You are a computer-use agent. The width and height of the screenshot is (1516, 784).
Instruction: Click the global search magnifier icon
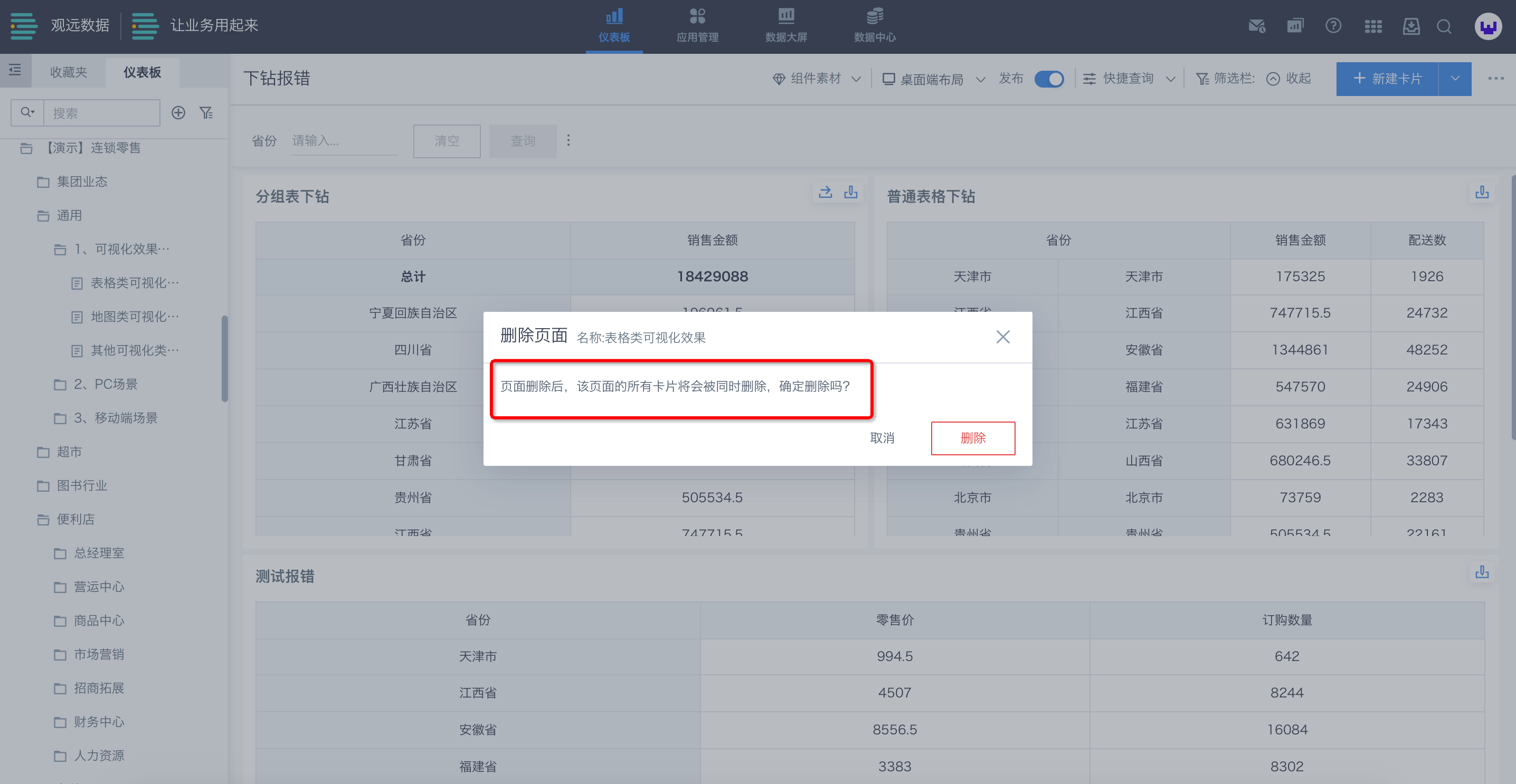pyautogui.click(x=1444, y=26)
